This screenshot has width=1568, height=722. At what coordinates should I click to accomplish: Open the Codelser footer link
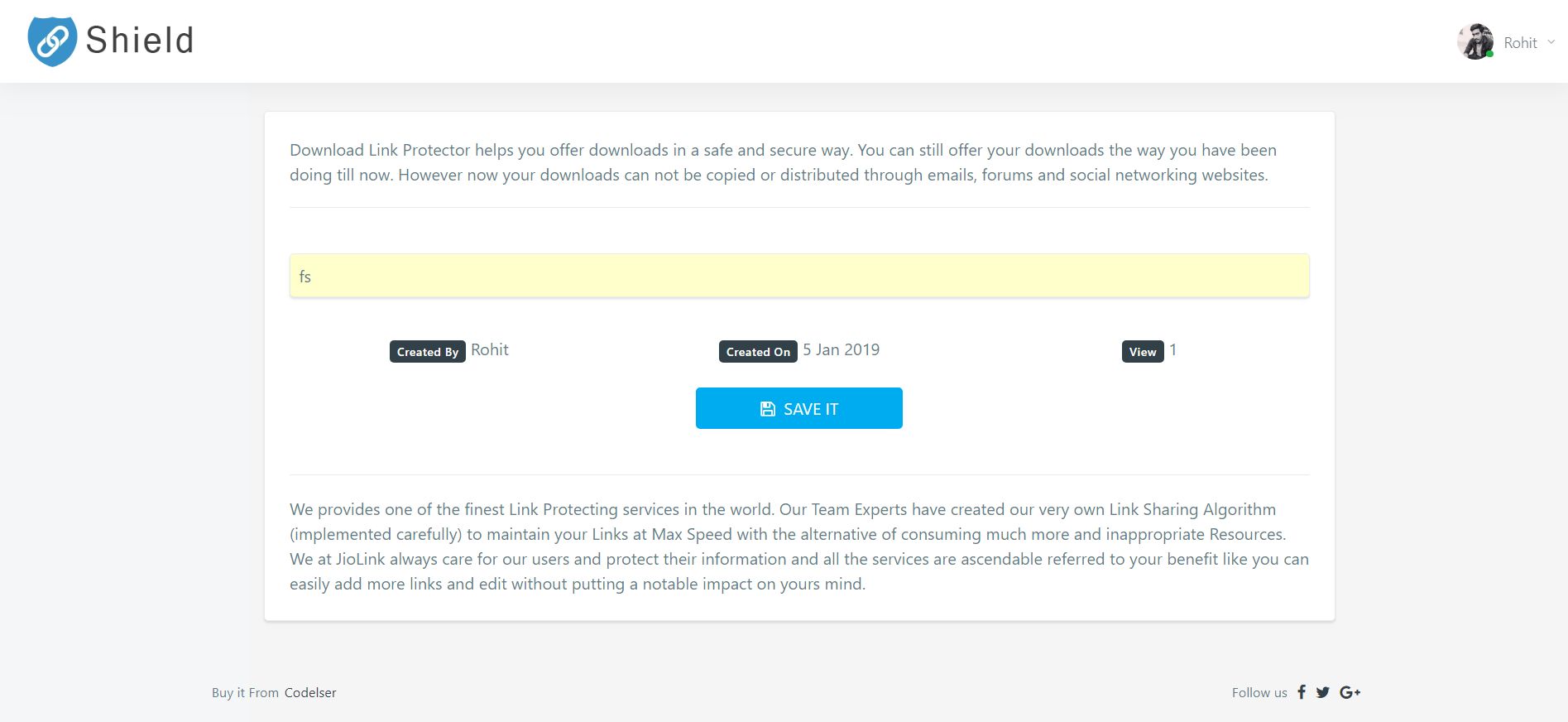pos(310,693)
